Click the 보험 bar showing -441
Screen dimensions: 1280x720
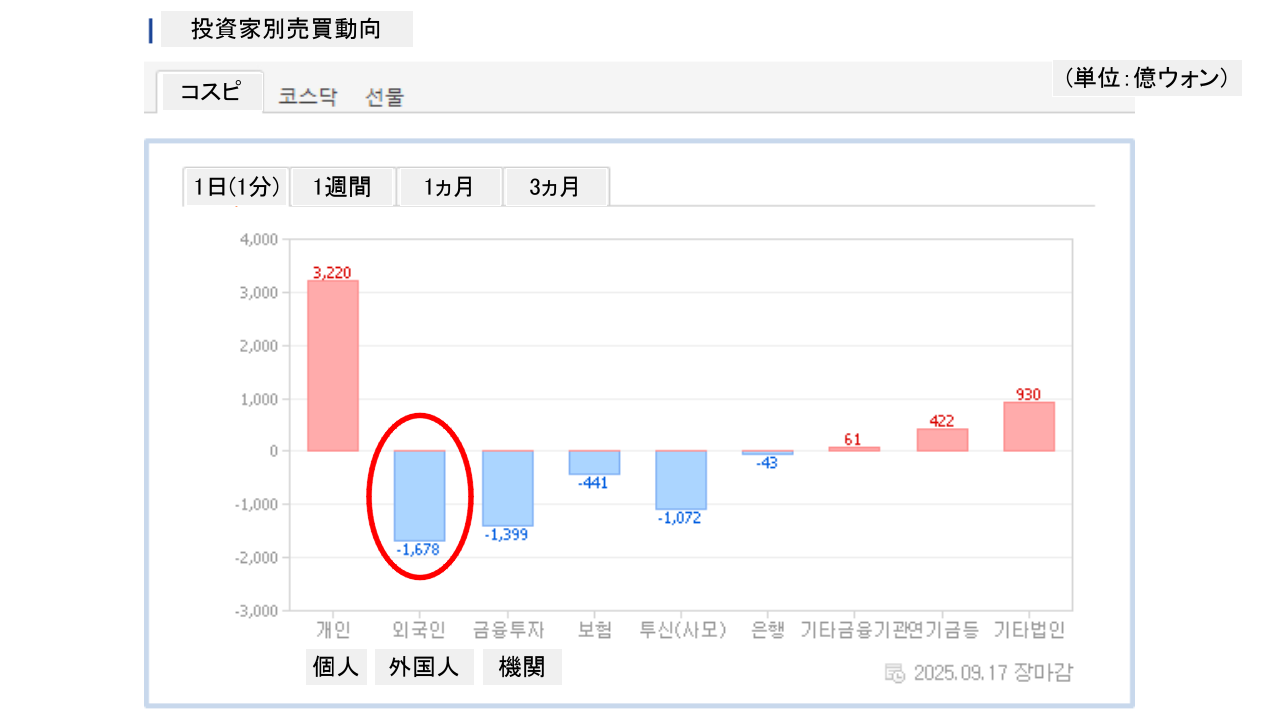[x=594, y=462]
